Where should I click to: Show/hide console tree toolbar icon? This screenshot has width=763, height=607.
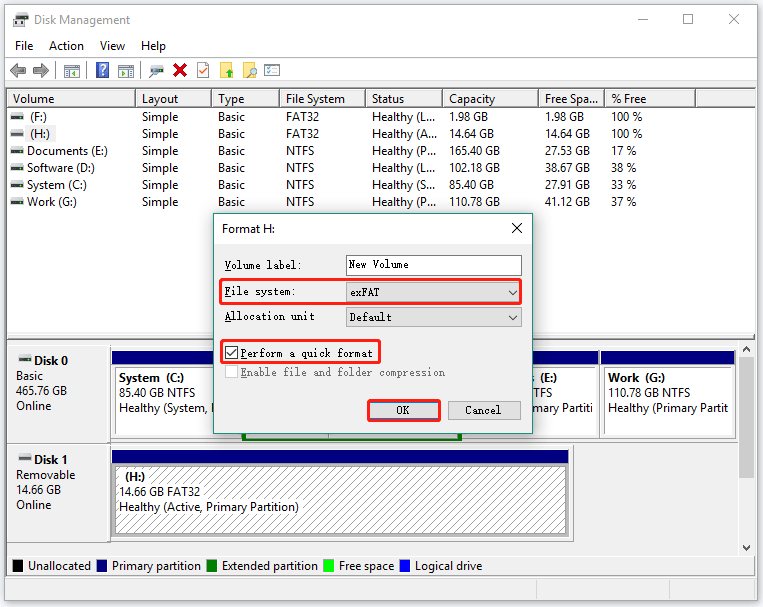tap(72, 71)
